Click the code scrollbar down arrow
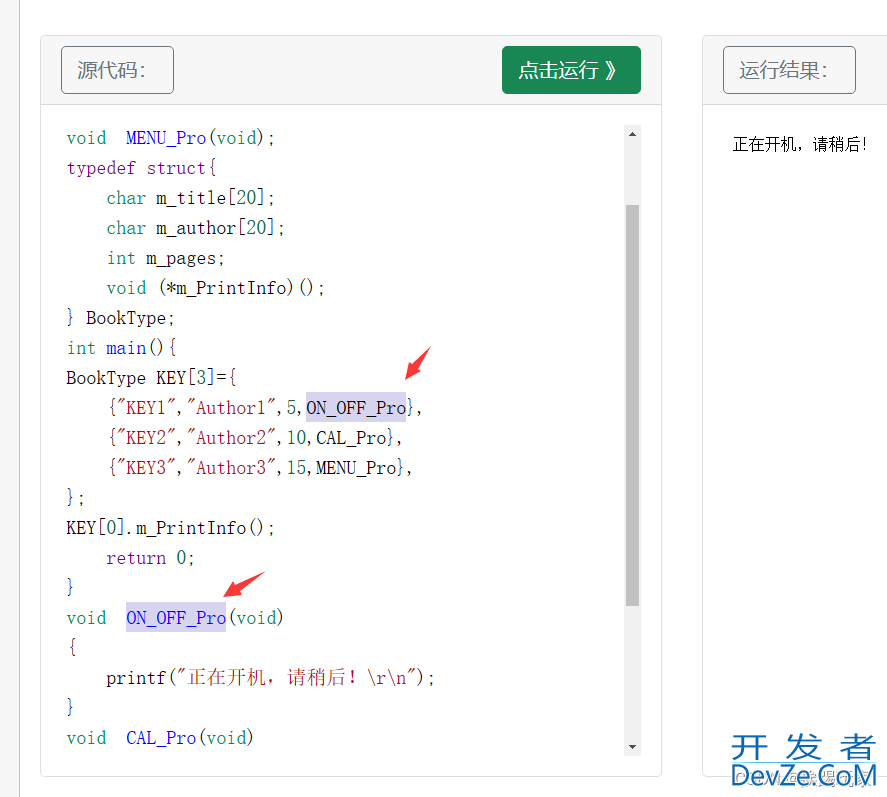Viewport: 887px width, 797px height. [x=632, y=747]
